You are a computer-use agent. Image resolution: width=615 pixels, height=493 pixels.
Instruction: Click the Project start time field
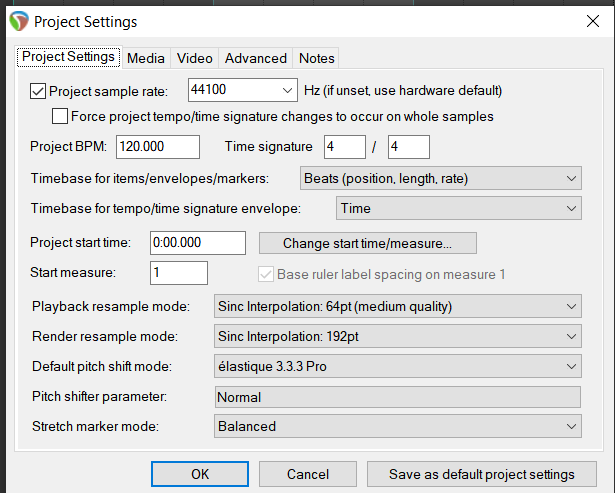[197, 243]
